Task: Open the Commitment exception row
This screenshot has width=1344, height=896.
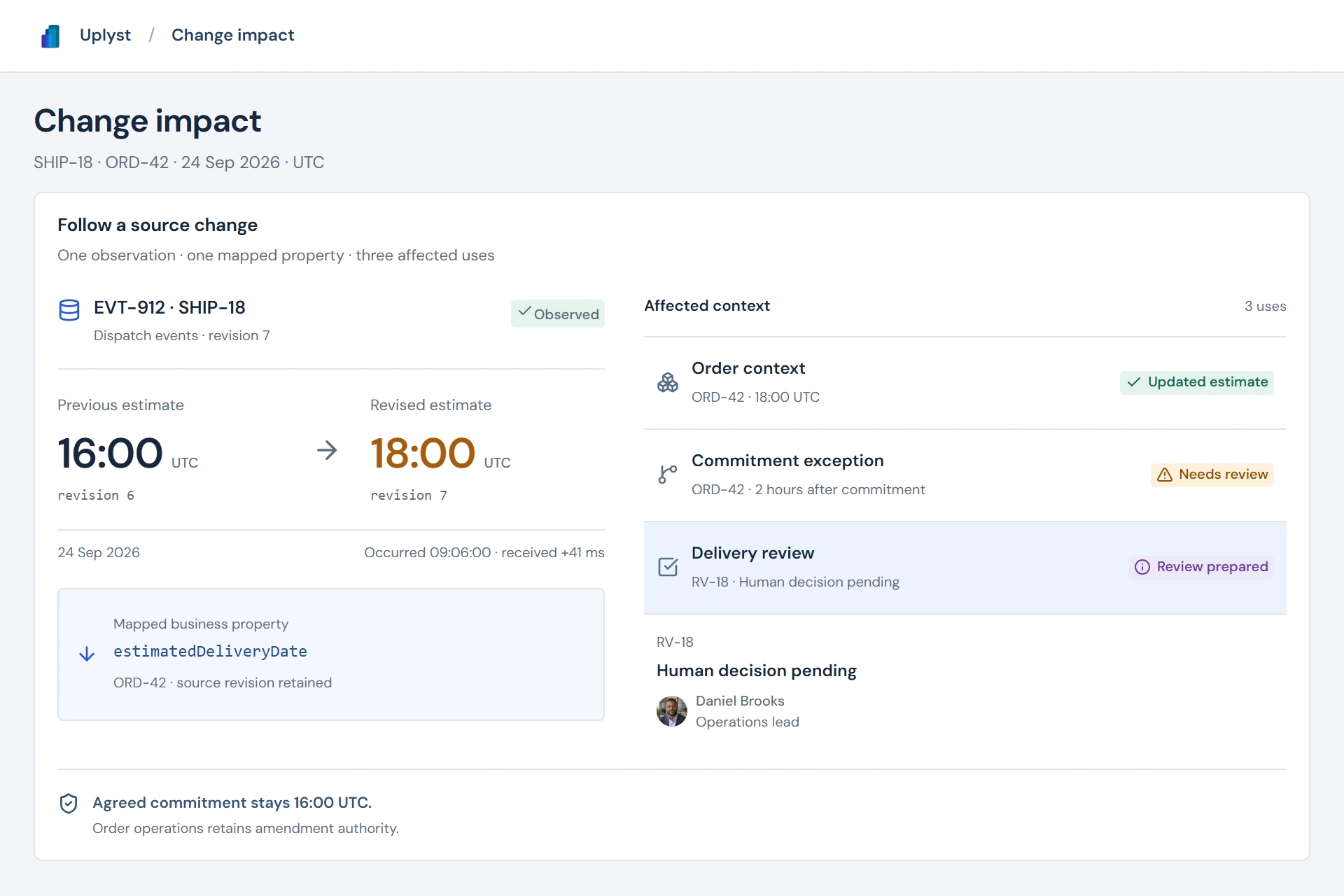Action: 965,475
